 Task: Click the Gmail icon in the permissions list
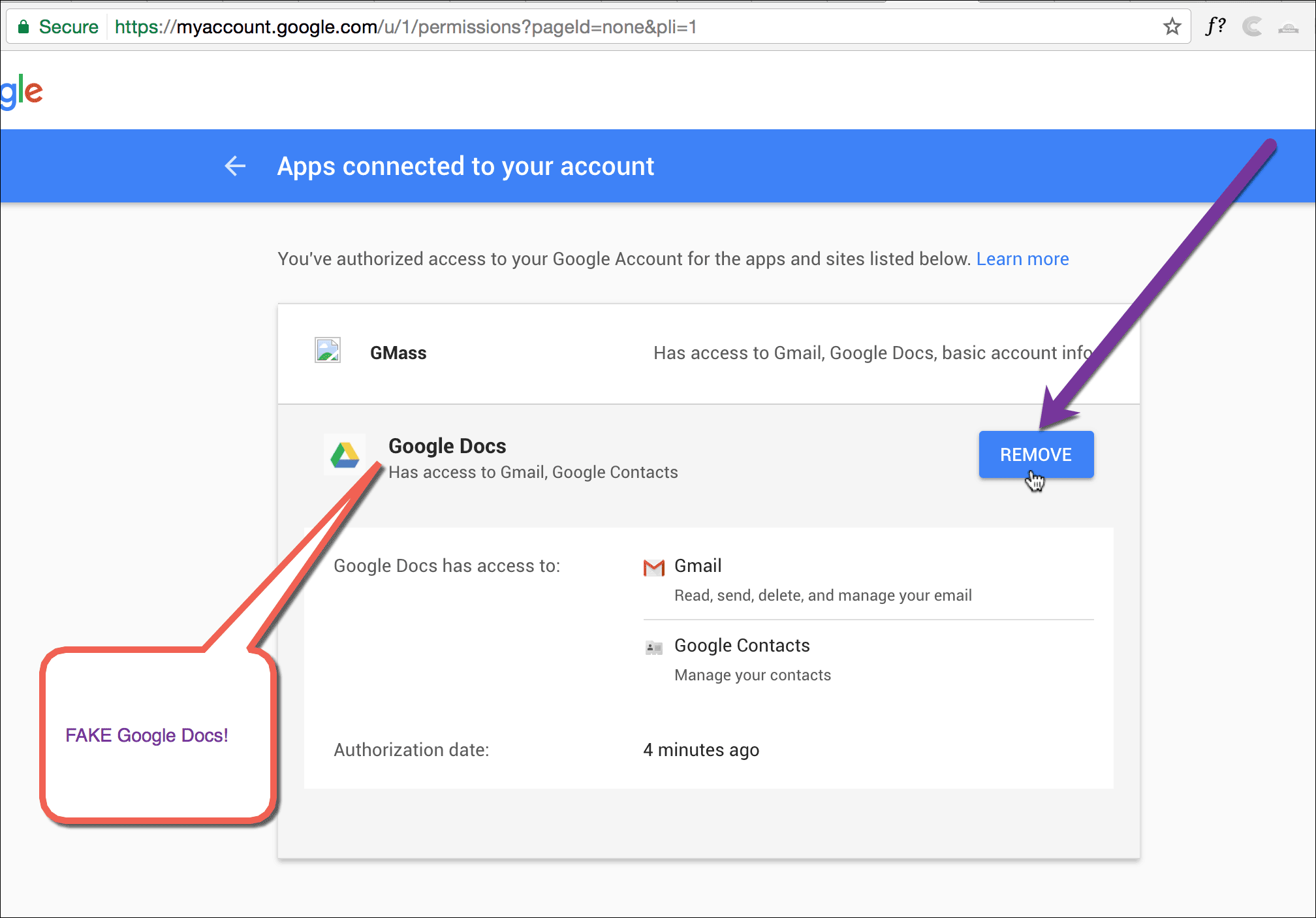coord(653,567)
